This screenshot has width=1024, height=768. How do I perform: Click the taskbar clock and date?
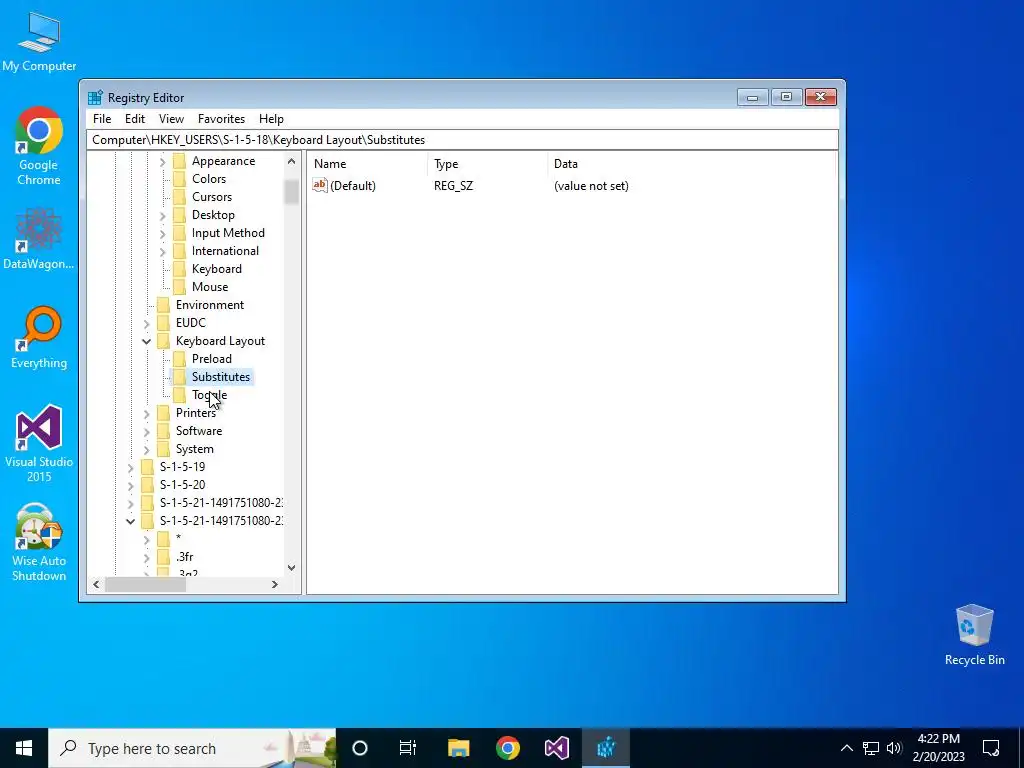click(x=938, y=748)
